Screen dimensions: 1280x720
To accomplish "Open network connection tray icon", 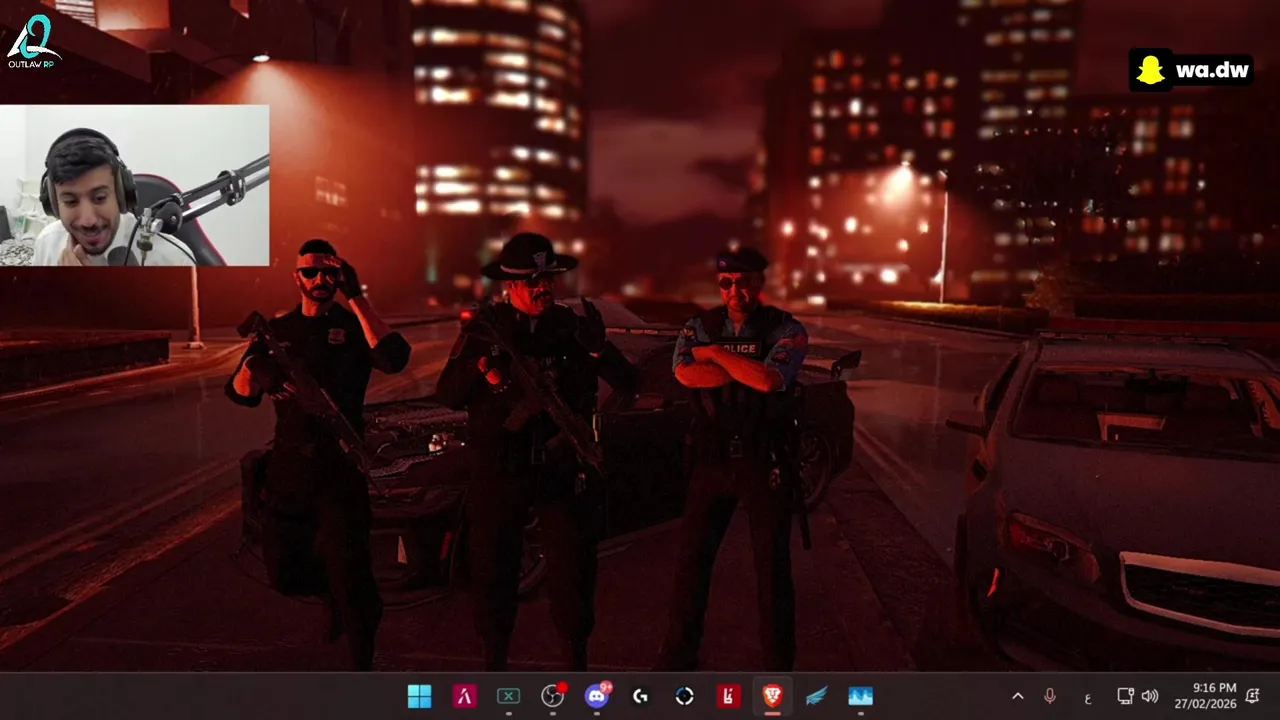I will click(1125, 696).
